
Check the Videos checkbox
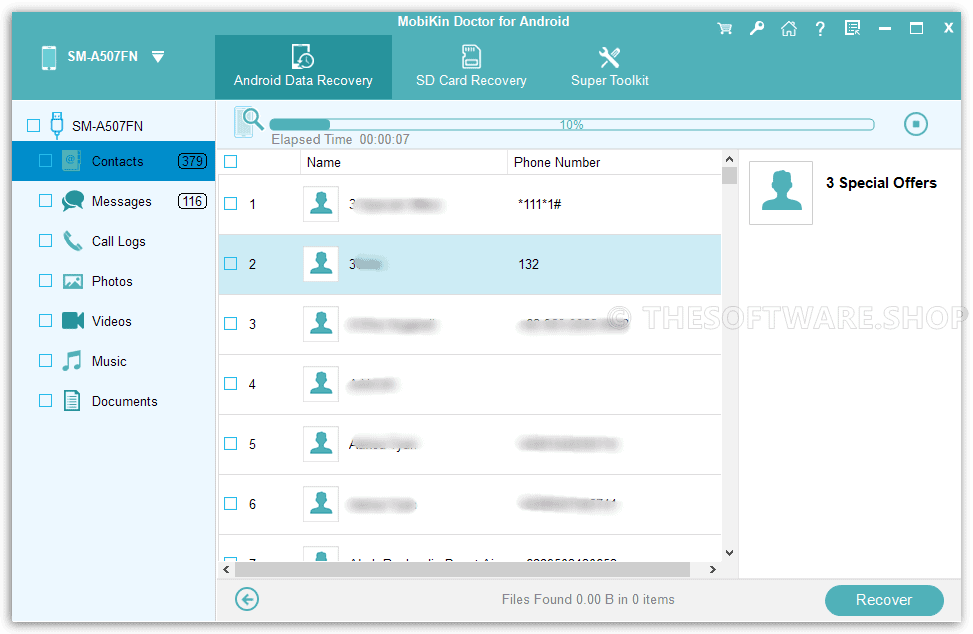tap(45, 320)
